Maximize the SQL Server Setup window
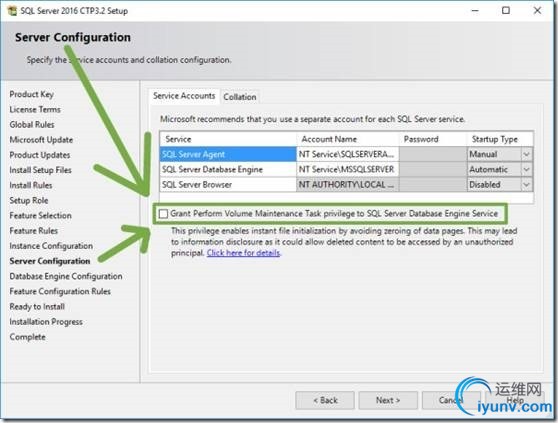Screen dimensions: 558x423 pyautogui.click(x=506, y=11)
